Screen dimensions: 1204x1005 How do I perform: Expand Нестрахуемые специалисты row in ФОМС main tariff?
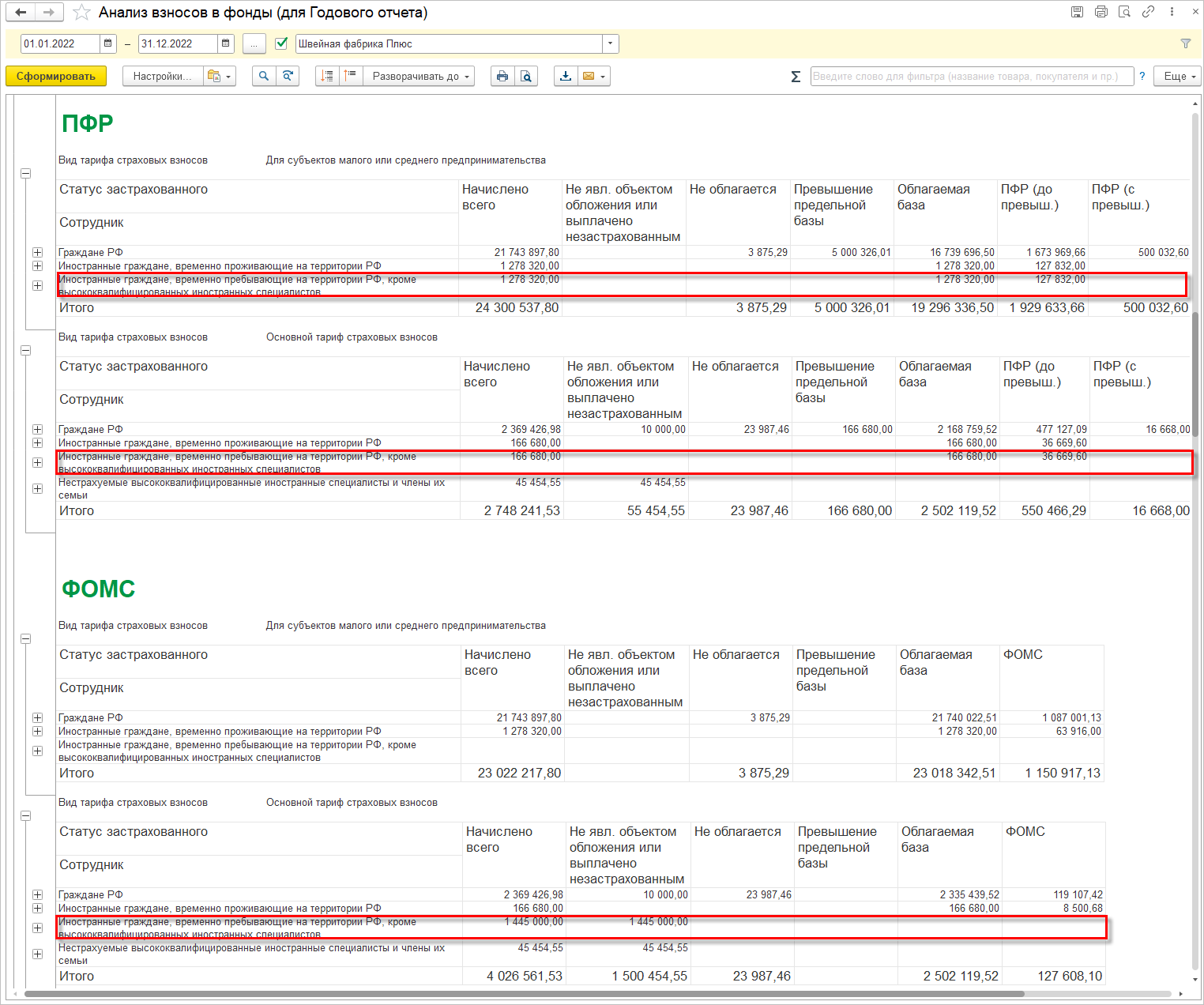[x=37, y=954]
